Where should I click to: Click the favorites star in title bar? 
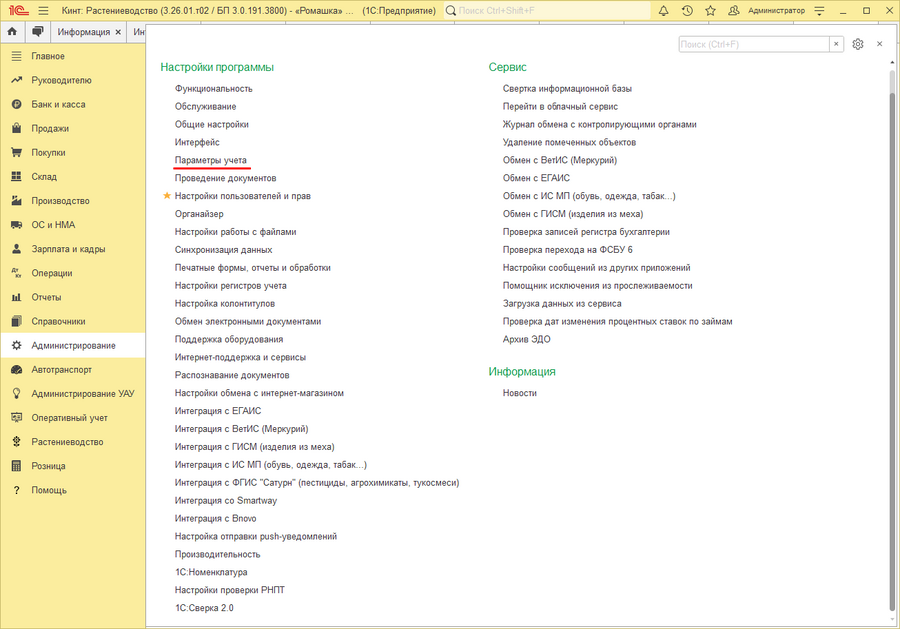[710, 10]
